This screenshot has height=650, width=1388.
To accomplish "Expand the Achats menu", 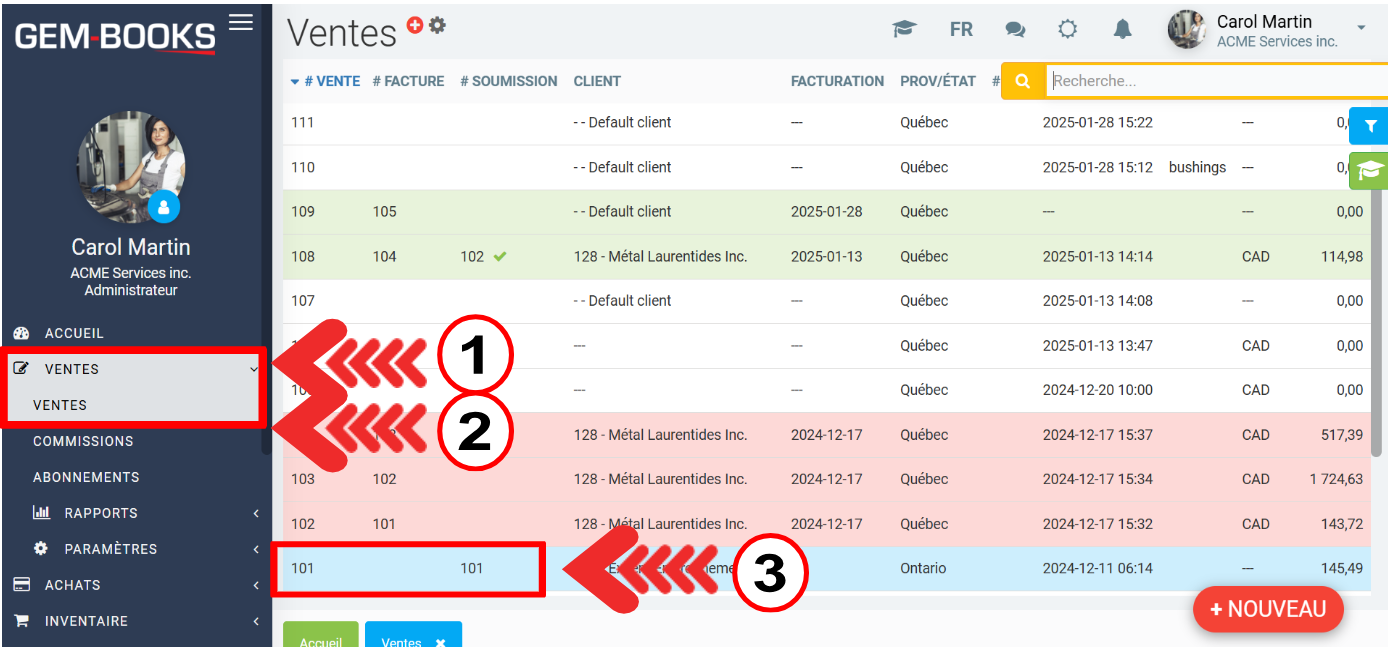I will click(x=72, y=585).
